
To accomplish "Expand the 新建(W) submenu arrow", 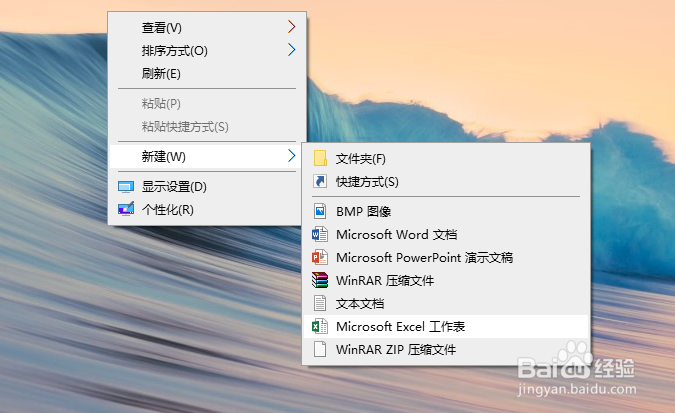I will click(291, 155).
